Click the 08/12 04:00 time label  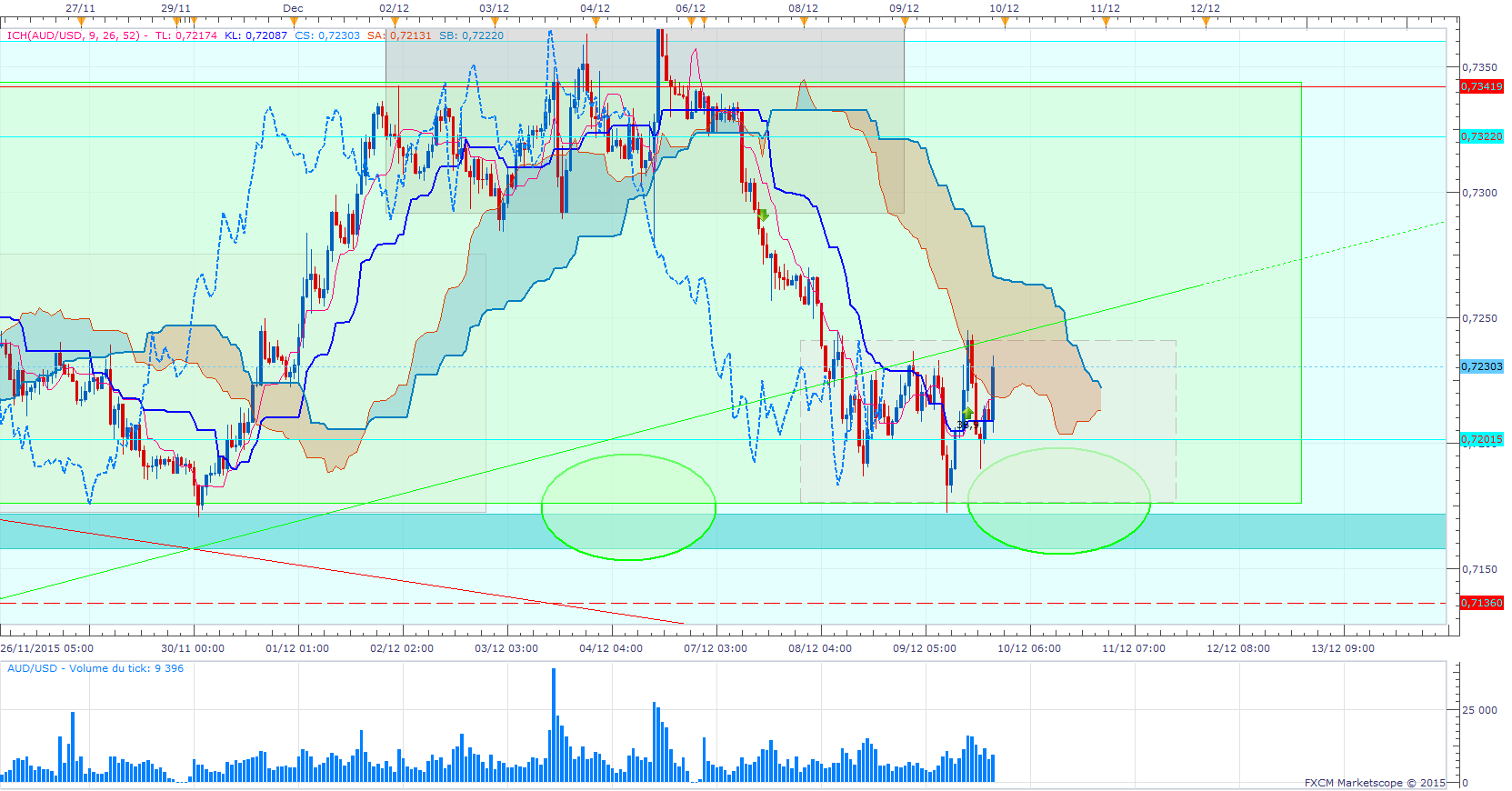pyautogui.click(x=820, y=648)
